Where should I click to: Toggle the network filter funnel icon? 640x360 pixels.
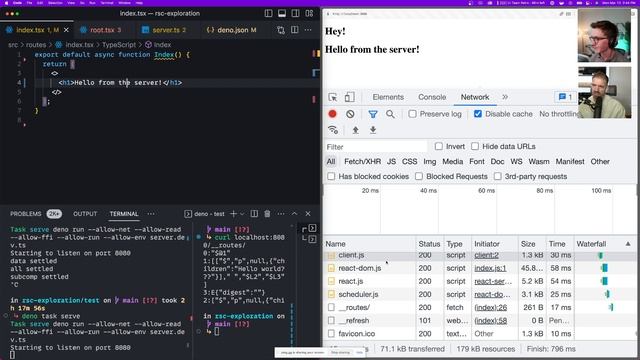(373, 114)
